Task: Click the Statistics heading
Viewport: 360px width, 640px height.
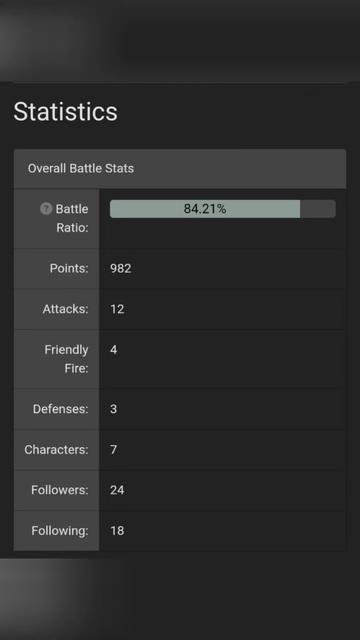Action: pyautogui.click(x=65, y=111)
